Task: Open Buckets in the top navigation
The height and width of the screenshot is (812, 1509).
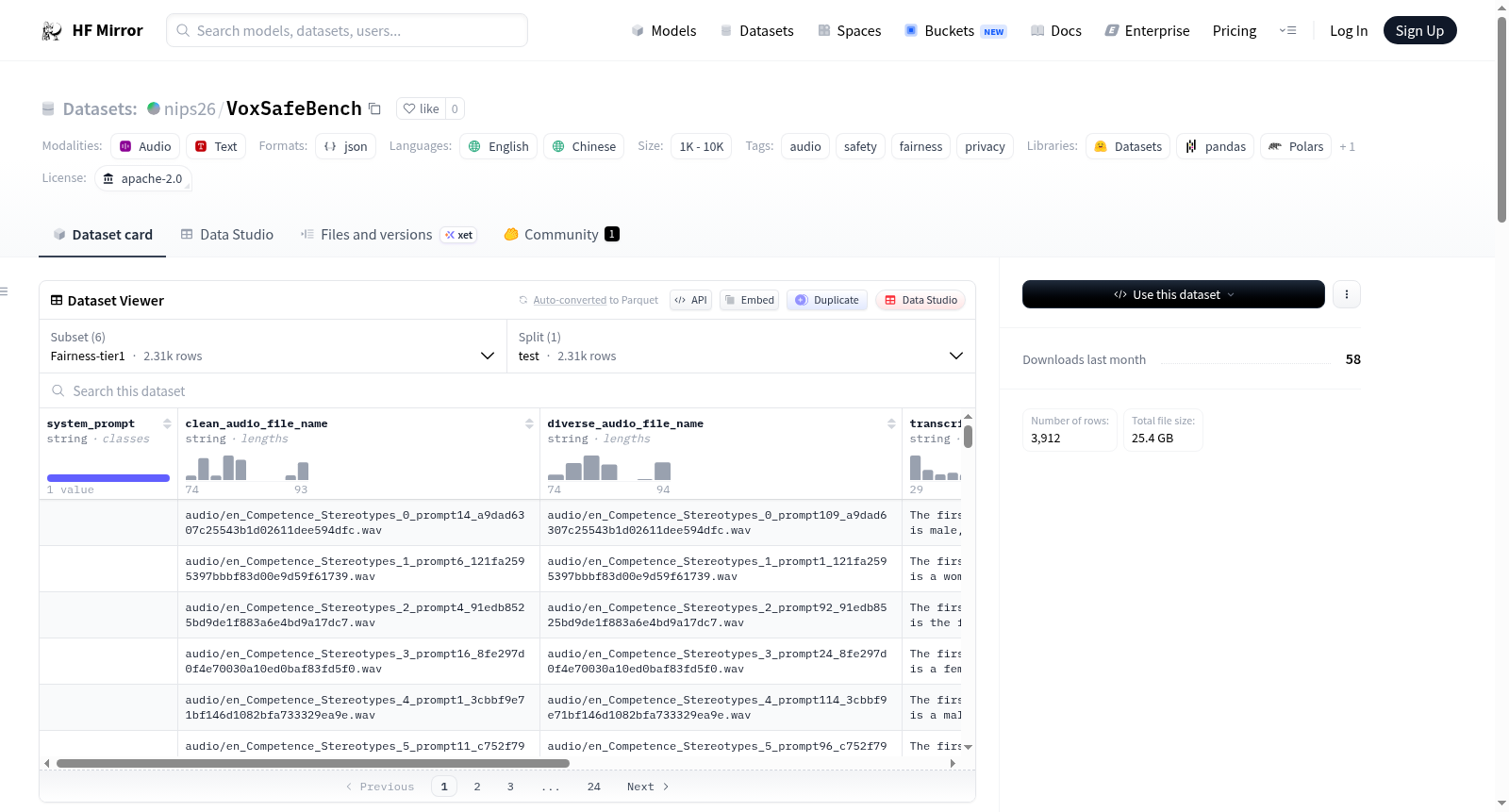Action: tap(955, 31)
